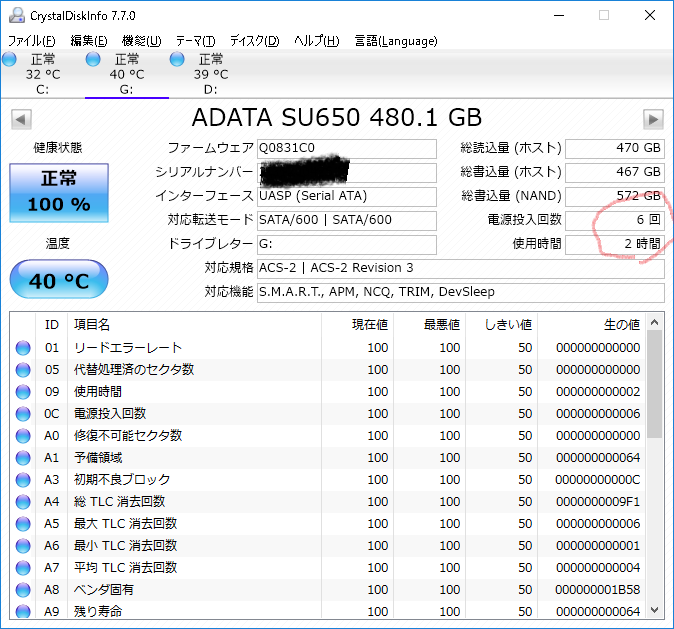Open the テーマ(T) menu

click(196, 41)
